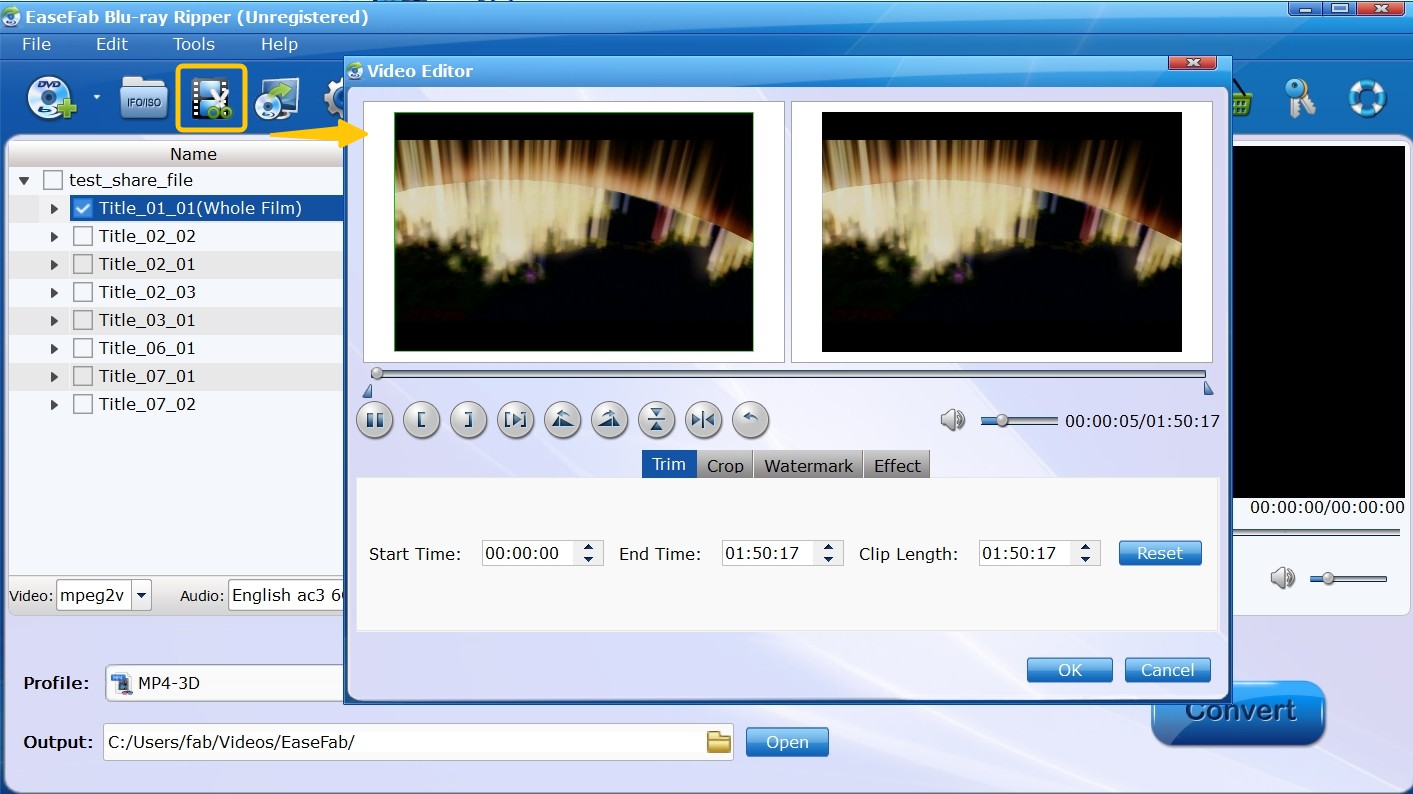Rotate video clockwise in Video Editor

[x=610, y=420]
